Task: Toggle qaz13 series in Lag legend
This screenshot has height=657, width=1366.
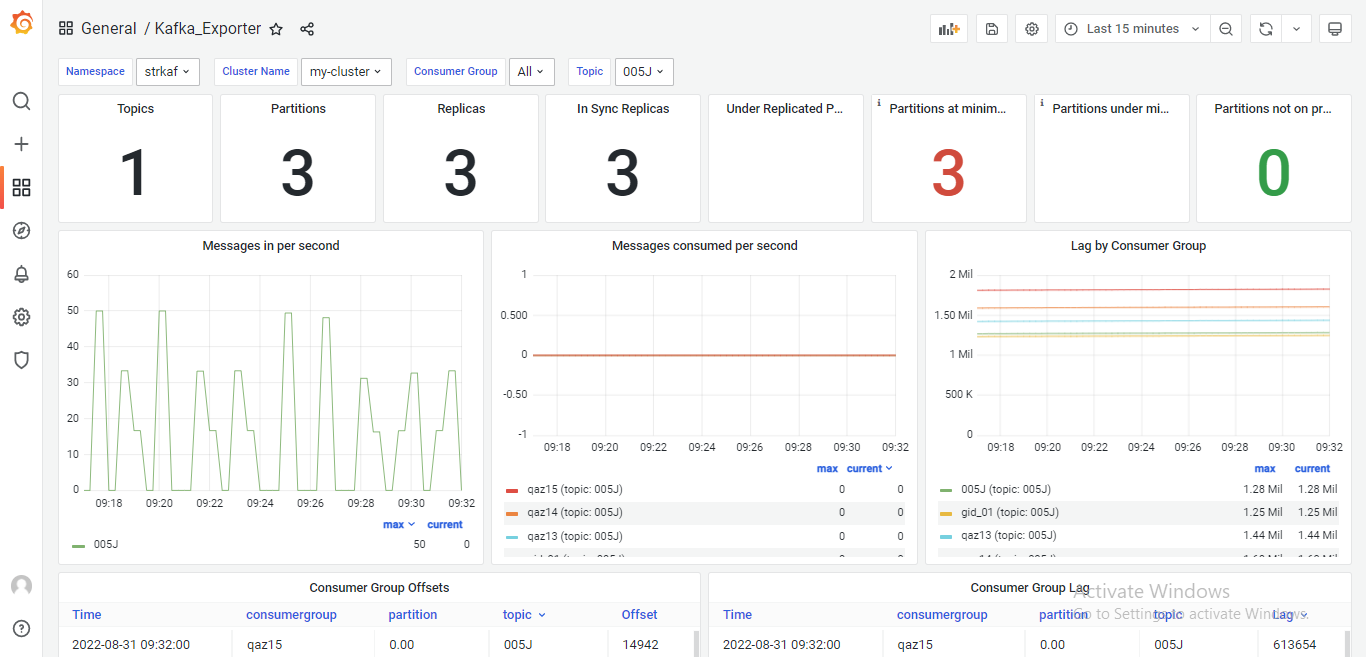Action: [1009, 536]
